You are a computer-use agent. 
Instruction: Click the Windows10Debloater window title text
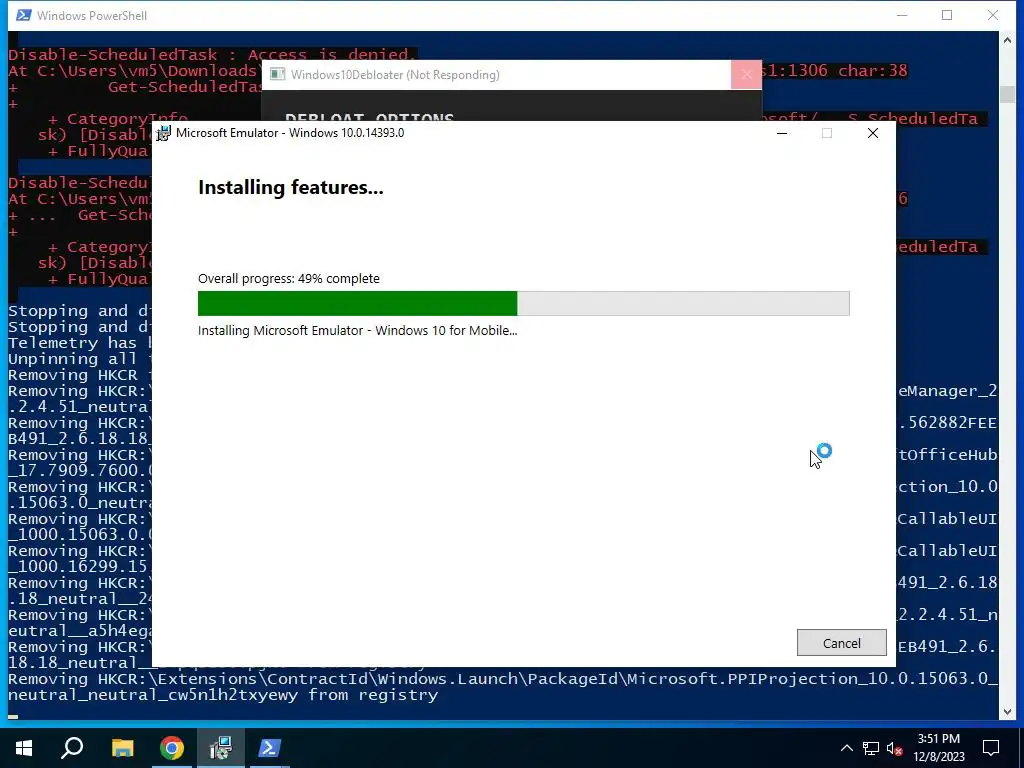click(395, 74)
